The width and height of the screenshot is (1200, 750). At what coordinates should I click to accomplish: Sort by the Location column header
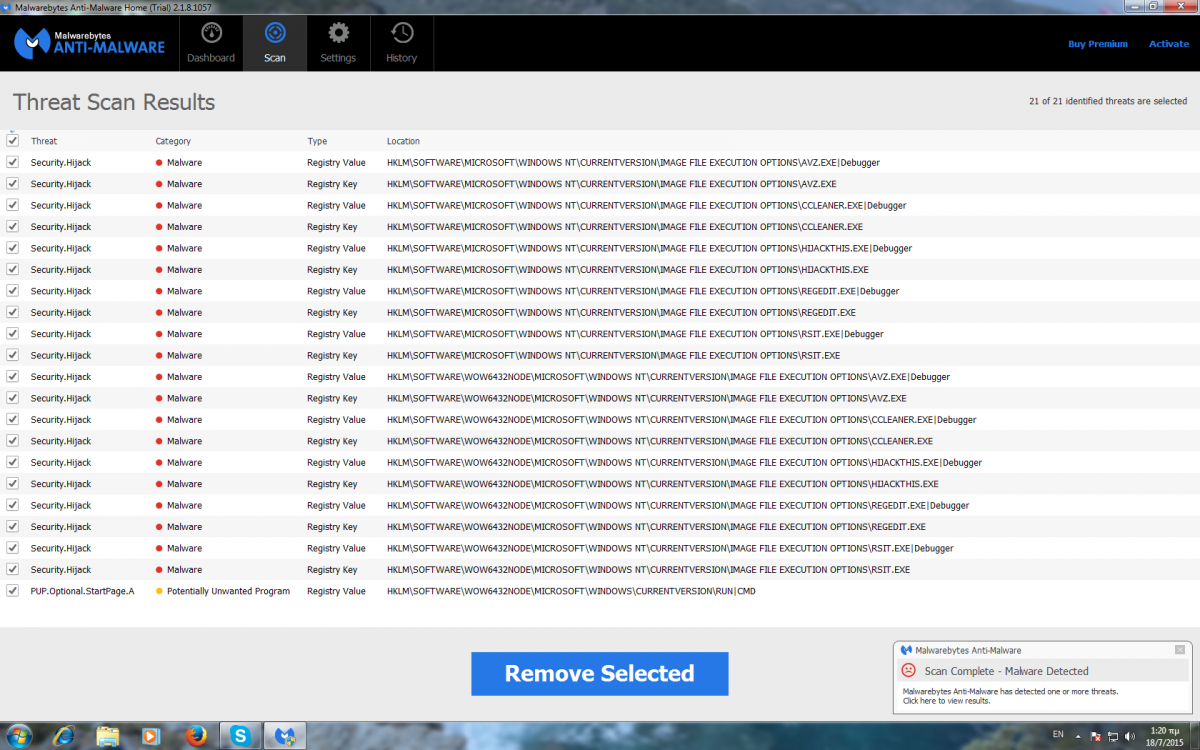point(403,141)
